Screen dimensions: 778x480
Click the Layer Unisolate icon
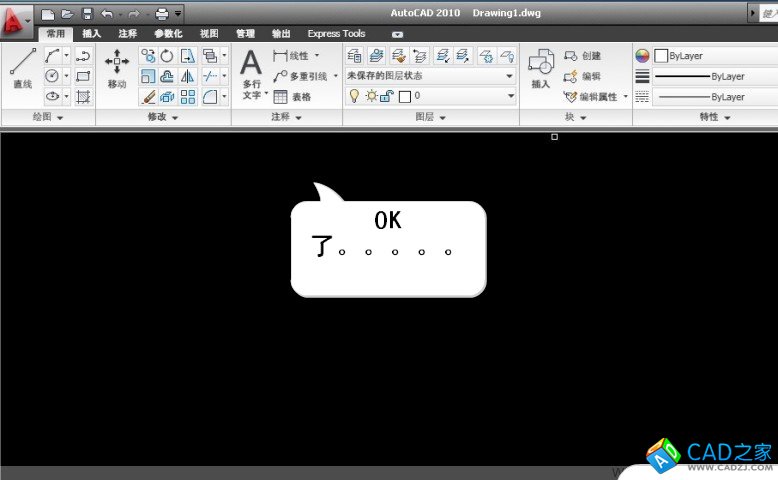point(463,56)
